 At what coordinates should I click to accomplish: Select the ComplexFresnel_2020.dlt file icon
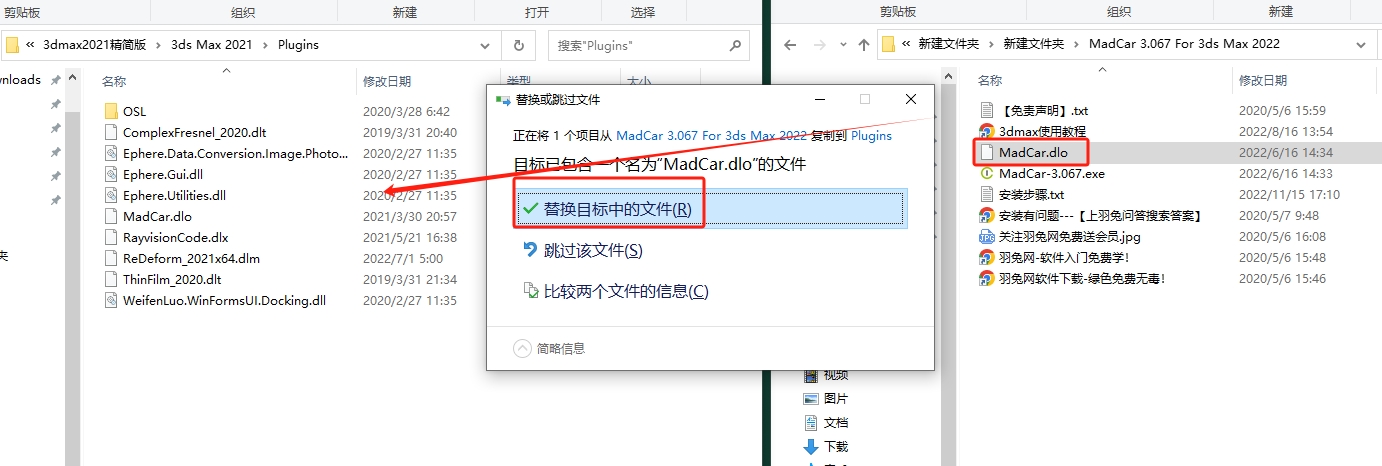[x=111, y=132]
